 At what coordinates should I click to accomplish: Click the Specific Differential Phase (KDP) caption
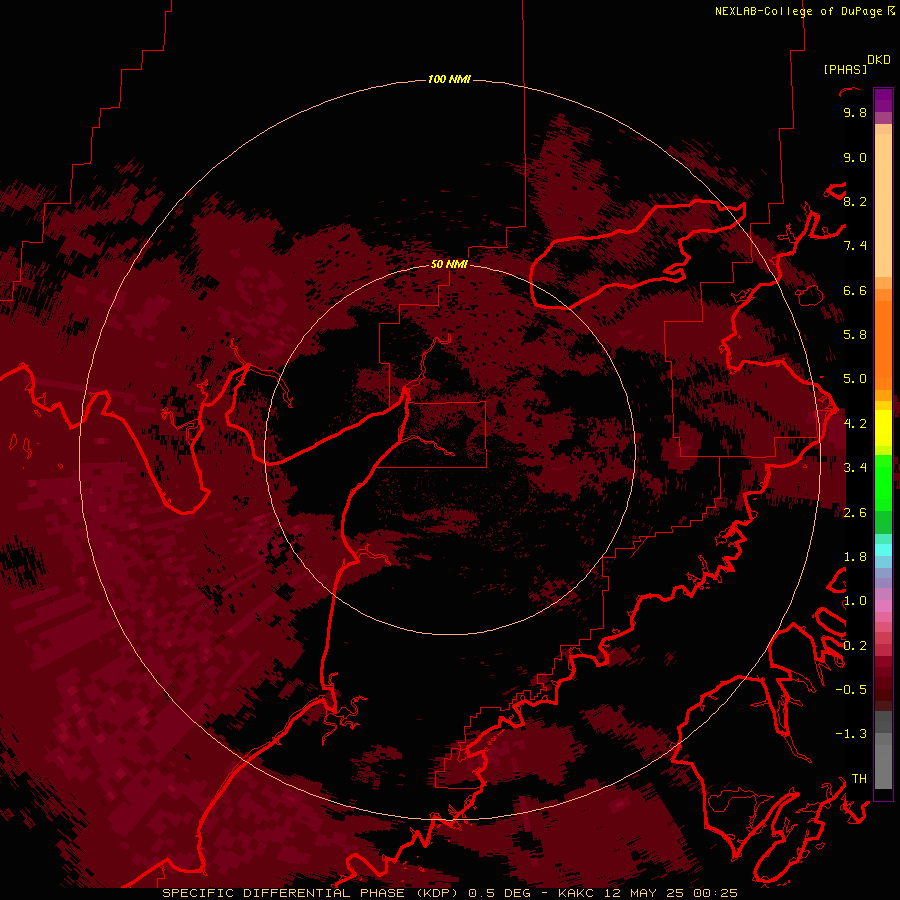tap(312, 893)
